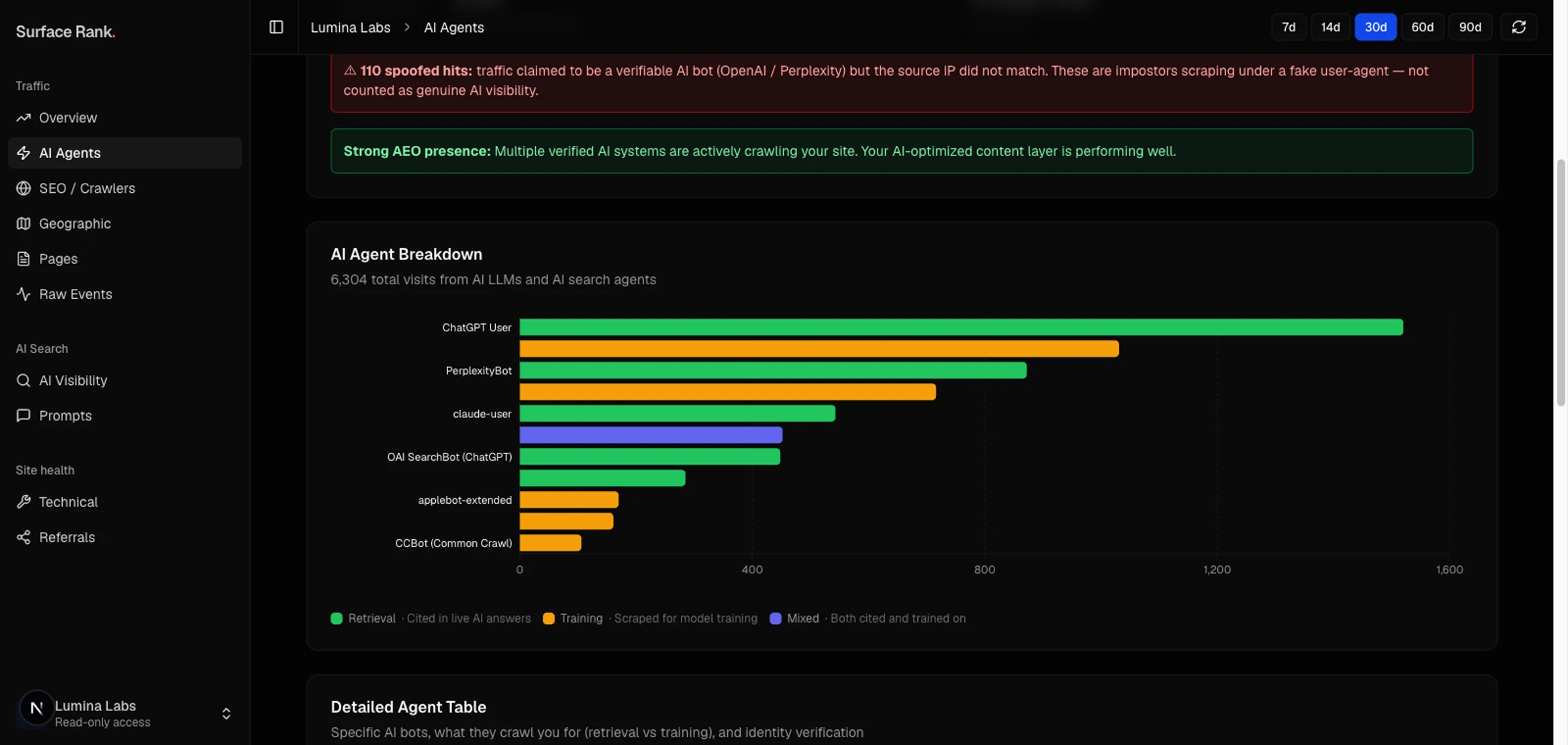Click the 'CCBot (Common Crawl)' label
This screenshot has width=1568, height=745.
453,543
